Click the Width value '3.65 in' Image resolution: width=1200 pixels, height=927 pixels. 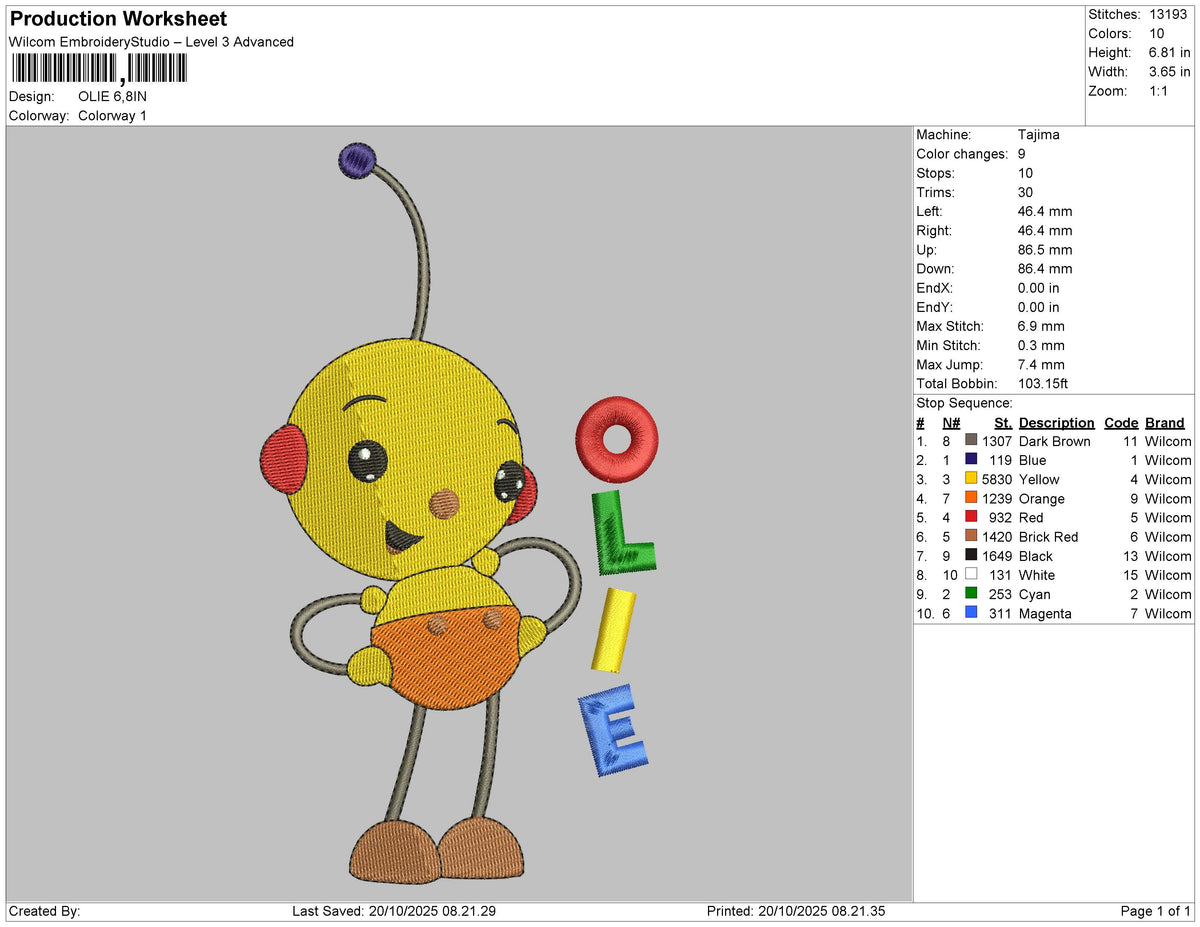pyautogui.click(x=1170, y=71)
